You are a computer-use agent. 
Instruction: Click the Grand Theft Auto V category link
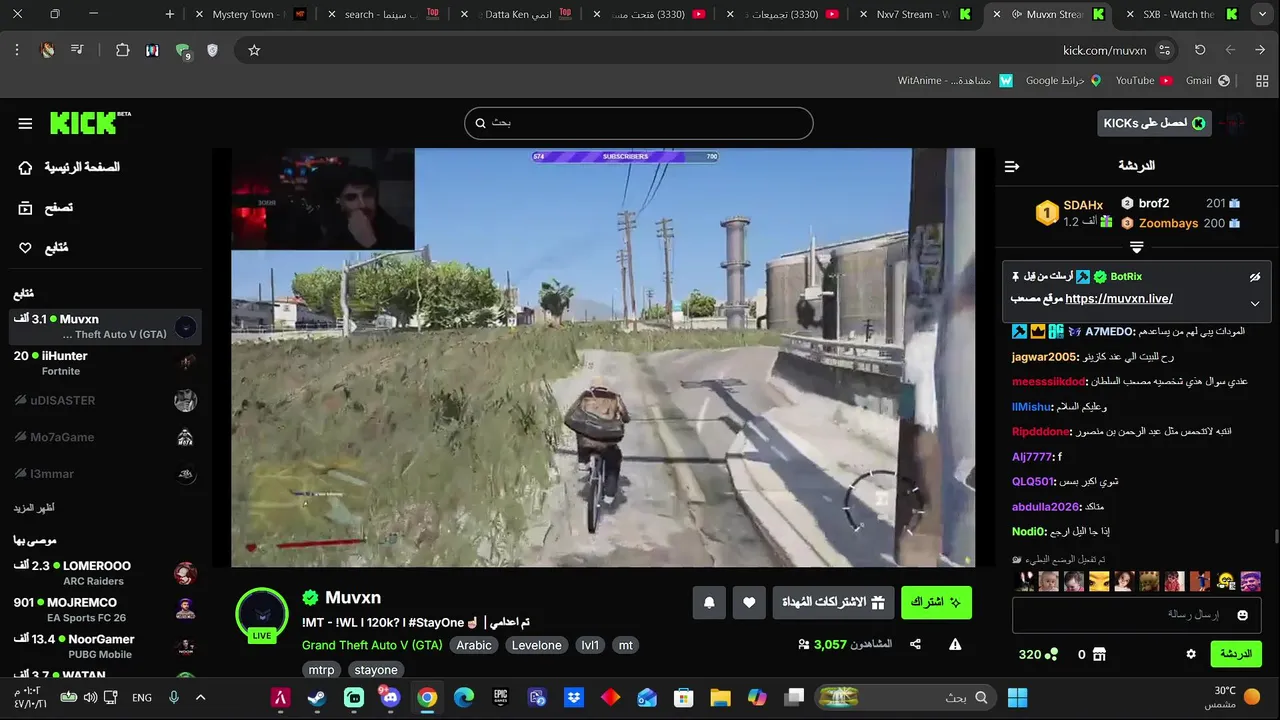tap(372, 645)
